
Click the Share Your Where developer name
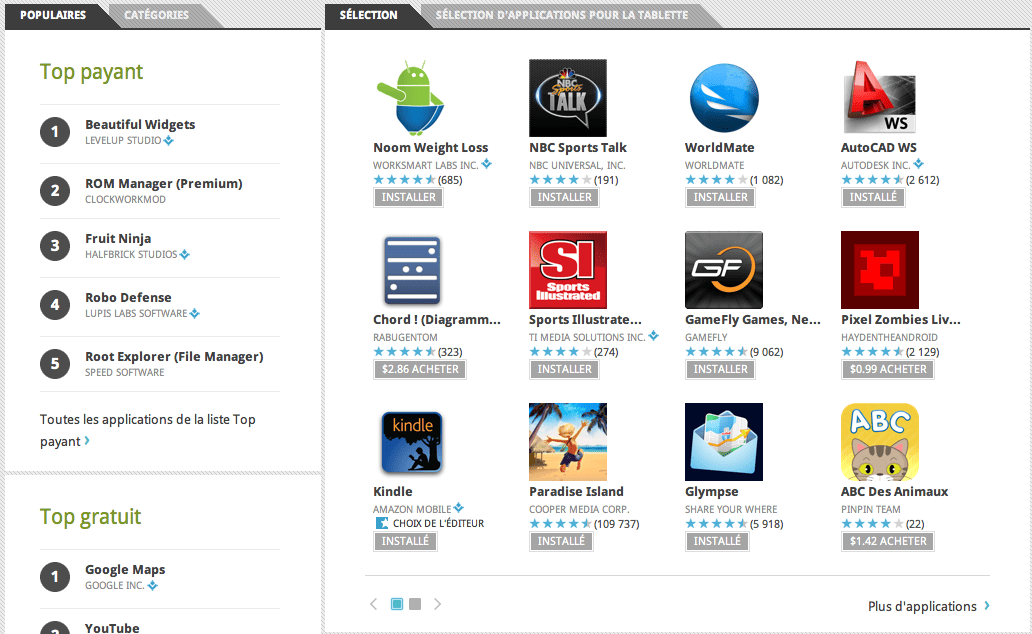pos(731,510)
